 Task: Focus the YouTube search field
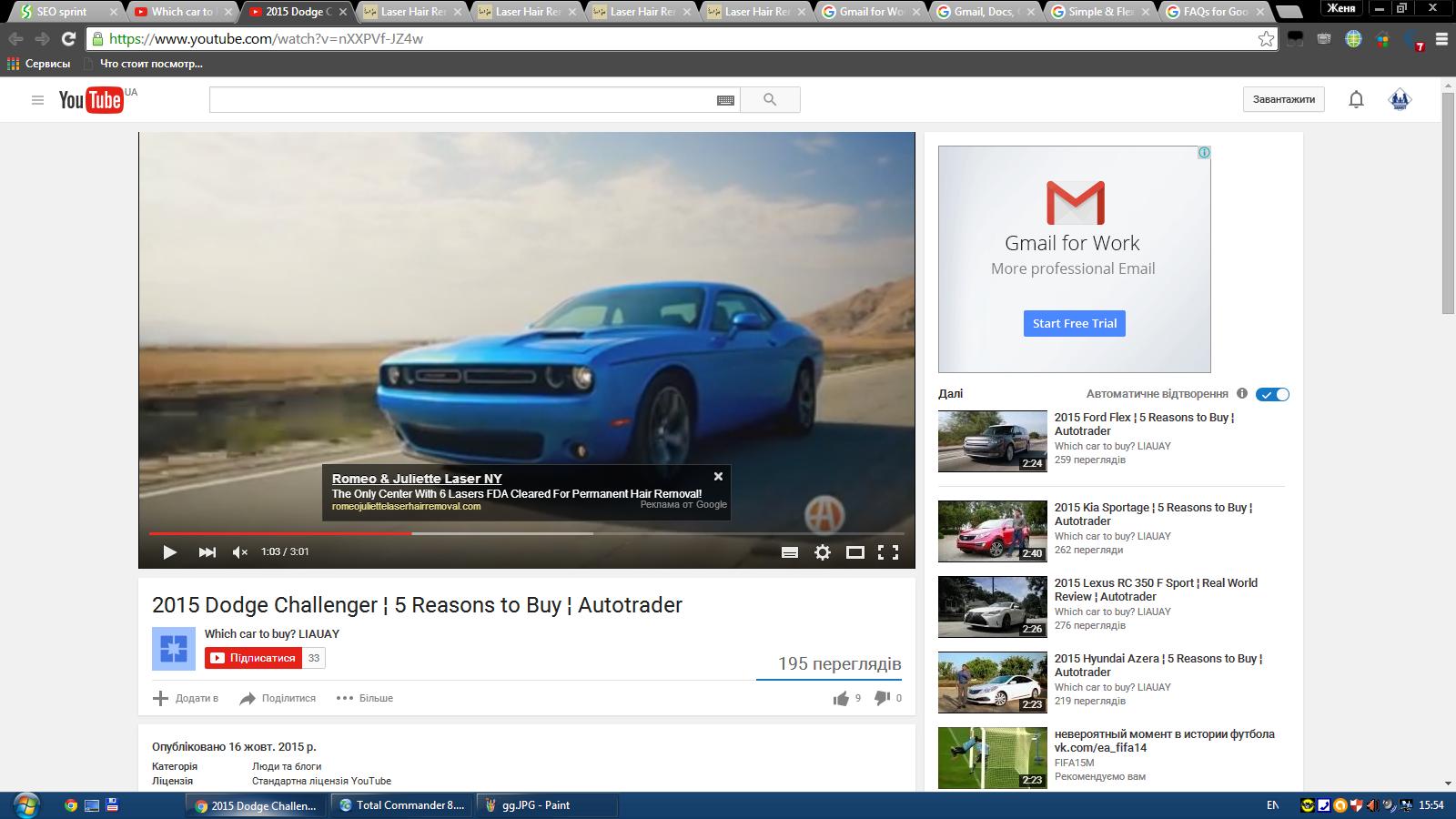(x=463, y=100)
